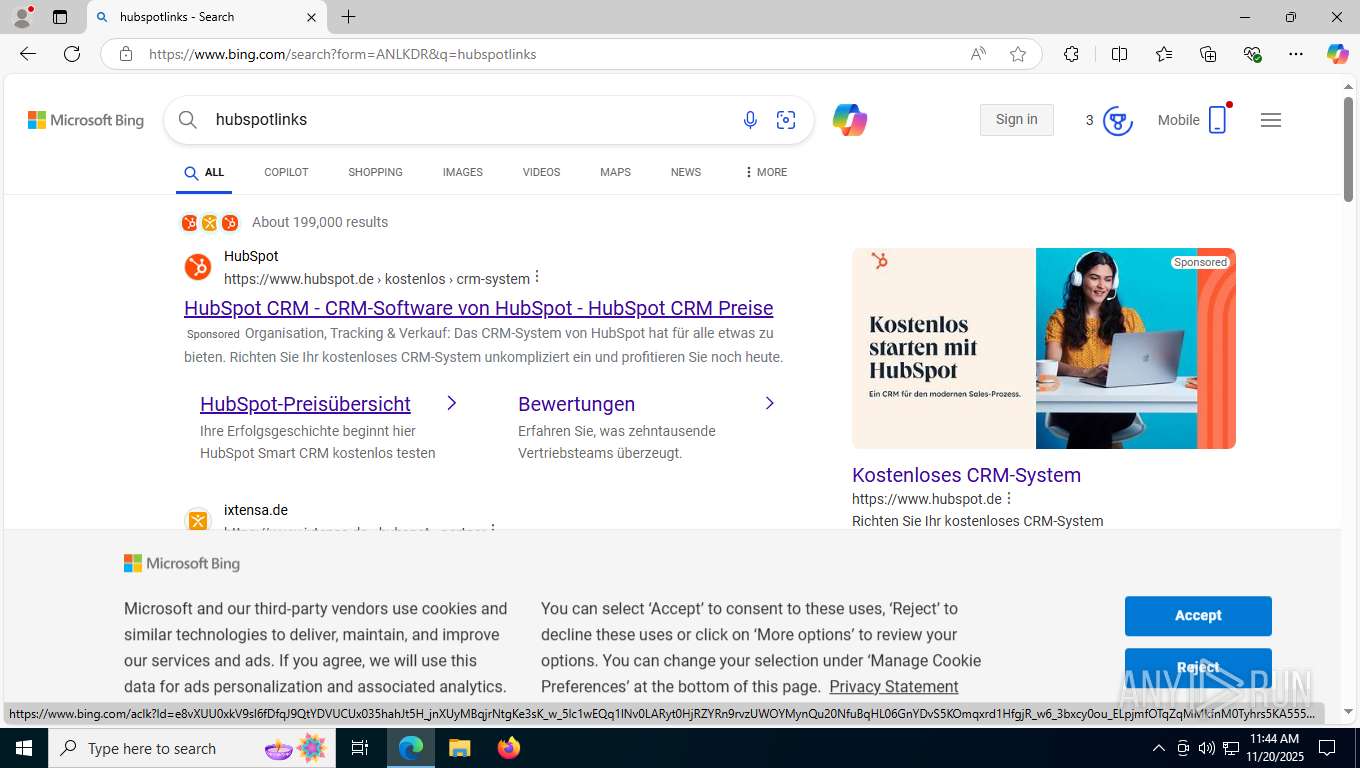Reject the Bing cookie consent
The image size is (1360, 768).
point(1198,668)
